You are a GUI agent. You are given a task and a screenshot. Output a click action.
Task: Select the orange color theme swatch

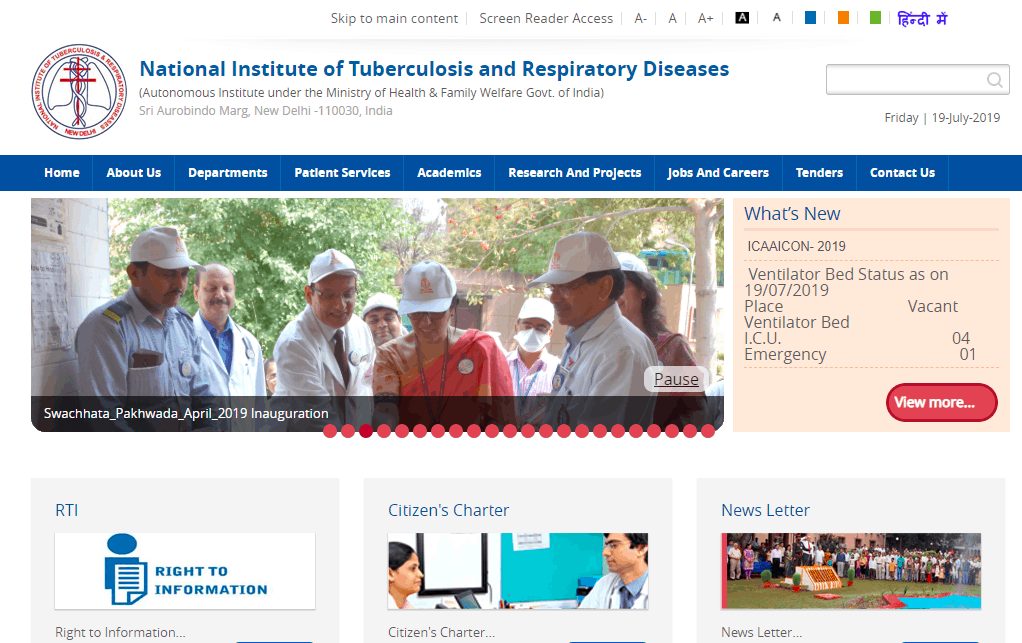coord(843,18)
